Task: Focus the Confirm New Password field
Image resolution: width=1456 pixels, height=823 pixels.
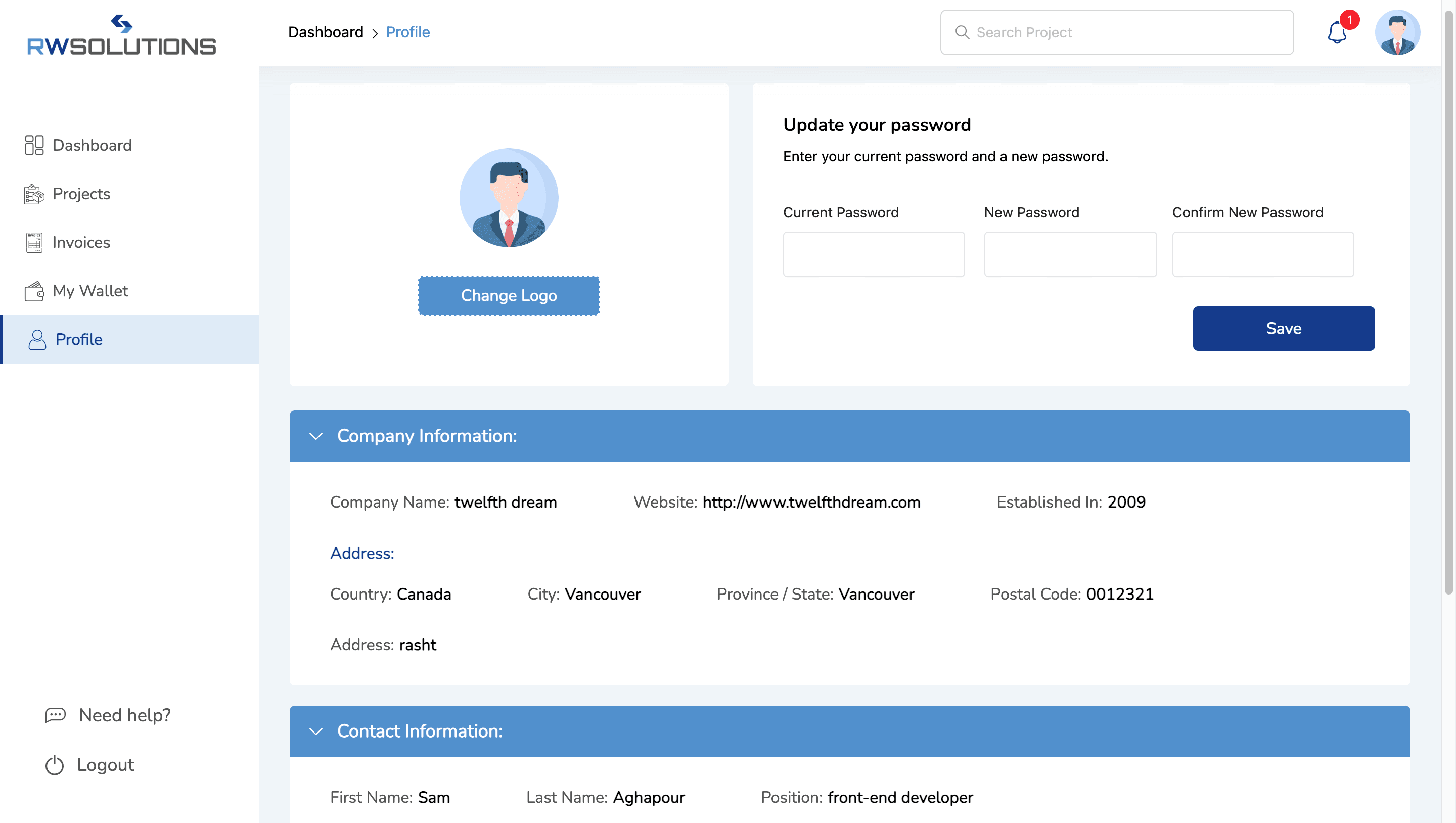Action: pyautogui.click(x=1263, y=254)
